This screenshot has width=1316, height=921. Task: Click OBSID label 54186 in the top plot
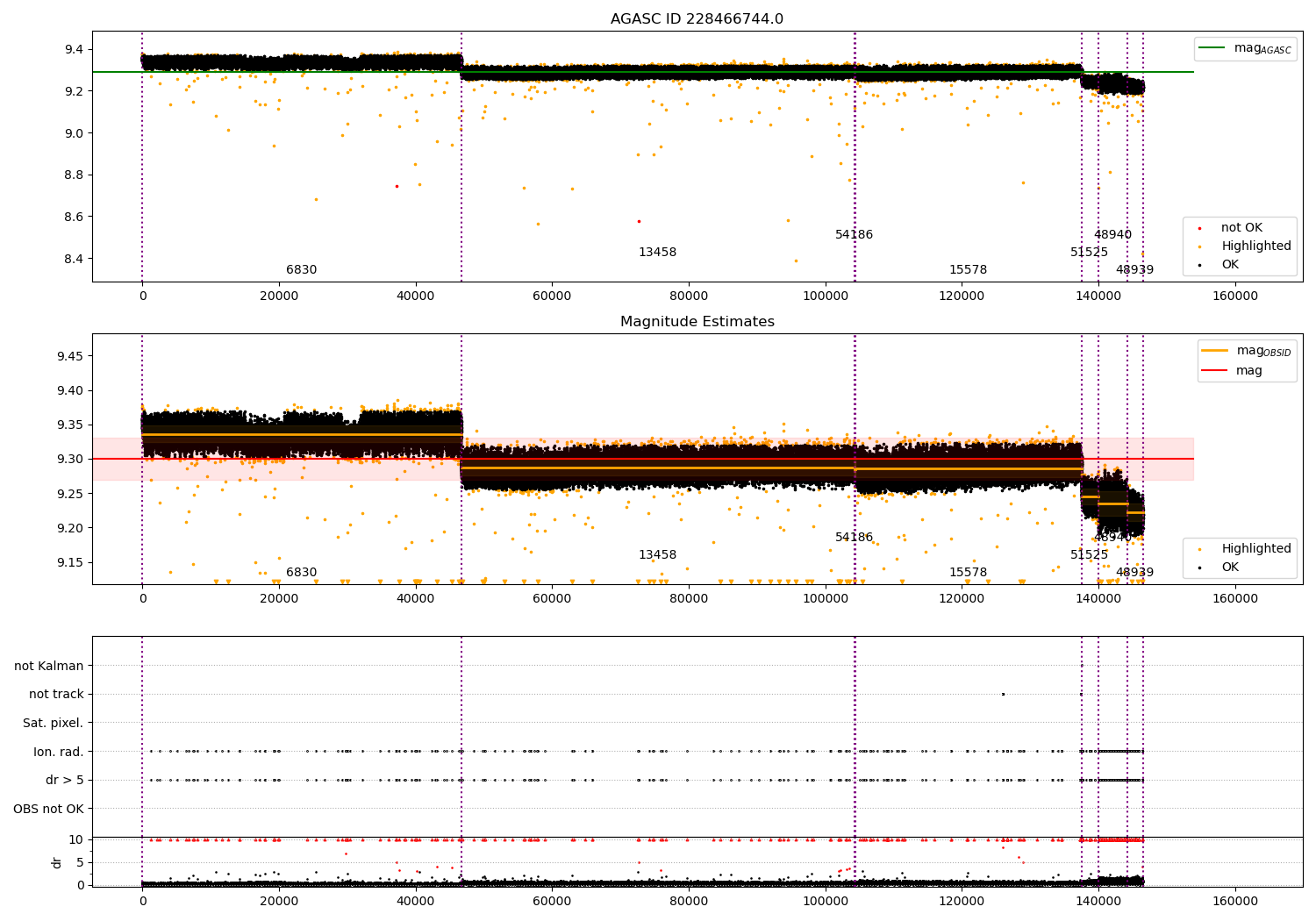click(x=854, y=235)
